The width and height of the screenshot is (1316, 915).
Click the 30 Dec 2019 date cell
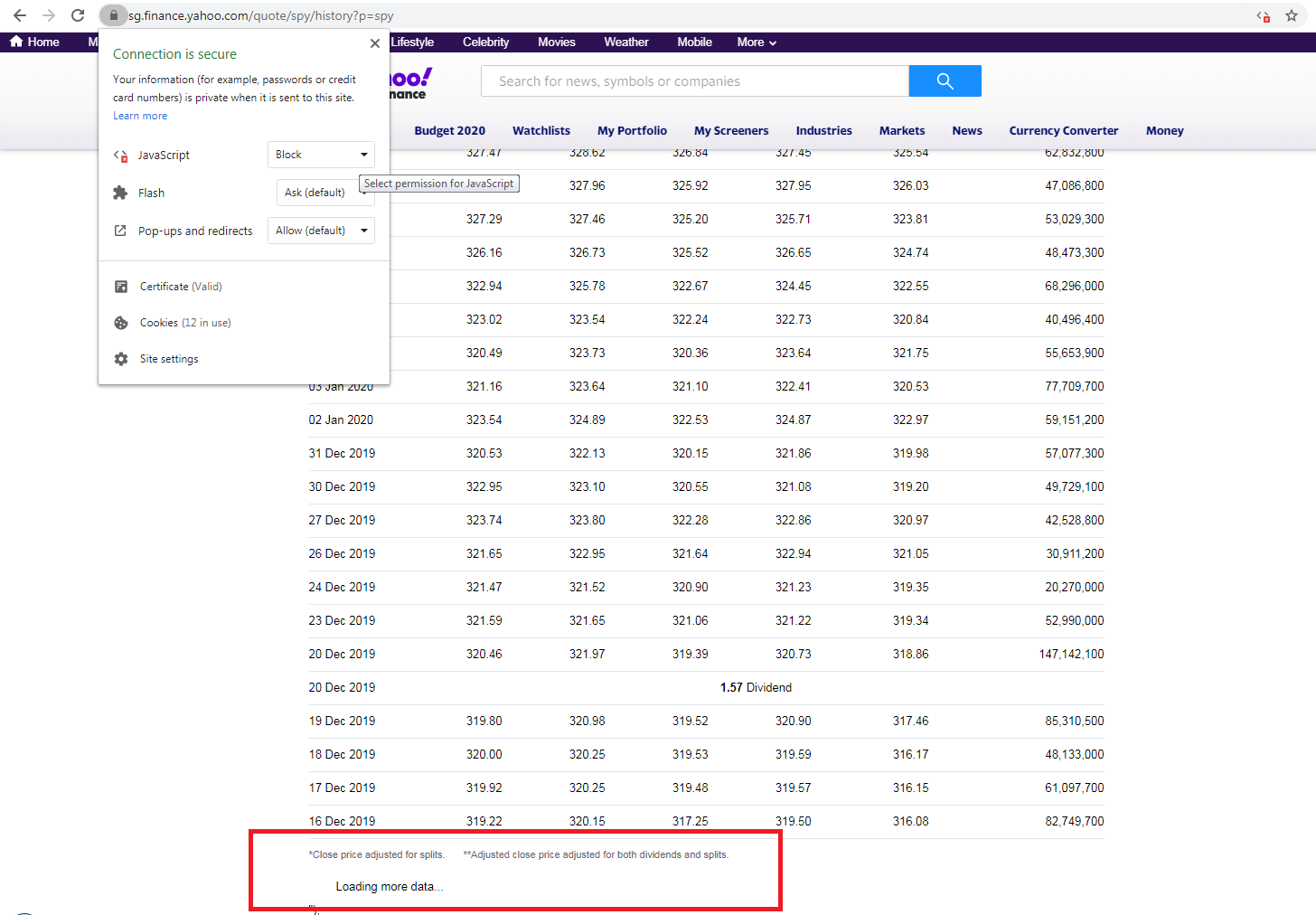342,486
